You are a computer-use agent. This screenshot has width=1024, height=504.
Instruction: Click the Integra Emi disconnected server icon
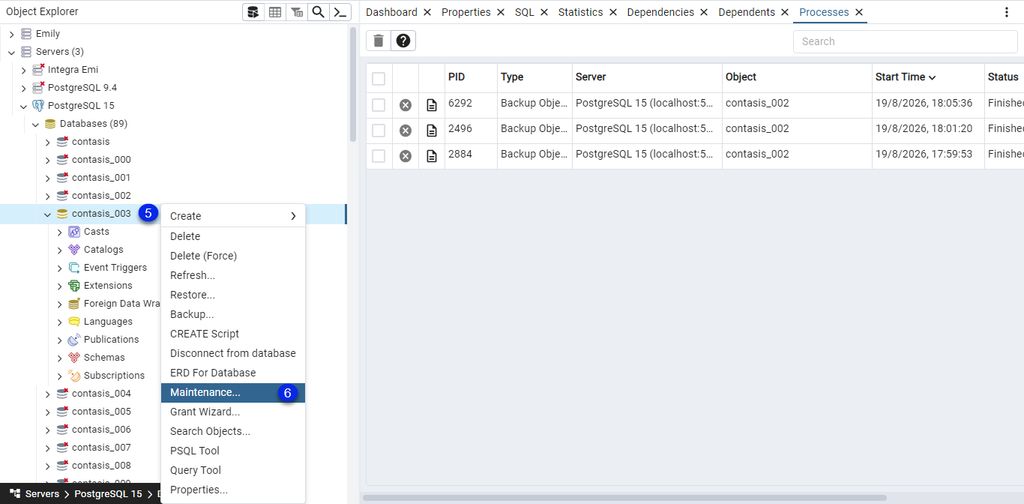tap(39, 69)
